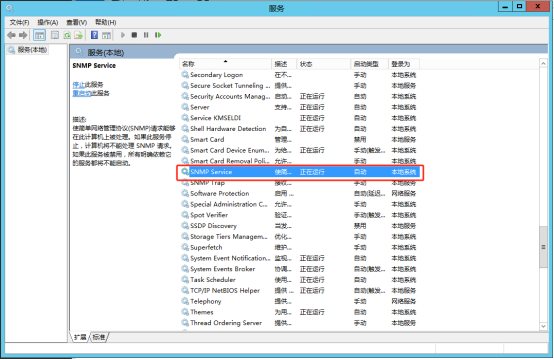Screen dimensions: 554x360
Task: Click the 网络服务 logon of Software Protection
Action: click(403, 193)
